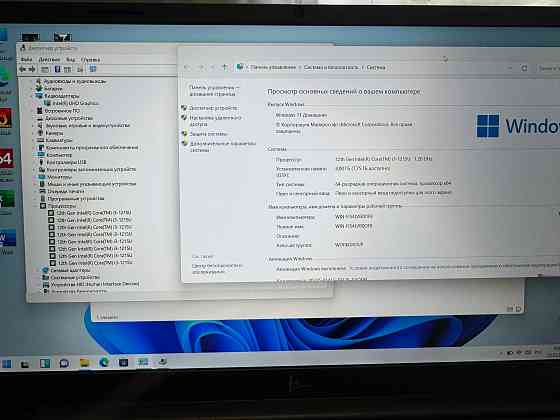
Task: Click the Back arrow in Device Manager toolbar
Action: (23, 69)
